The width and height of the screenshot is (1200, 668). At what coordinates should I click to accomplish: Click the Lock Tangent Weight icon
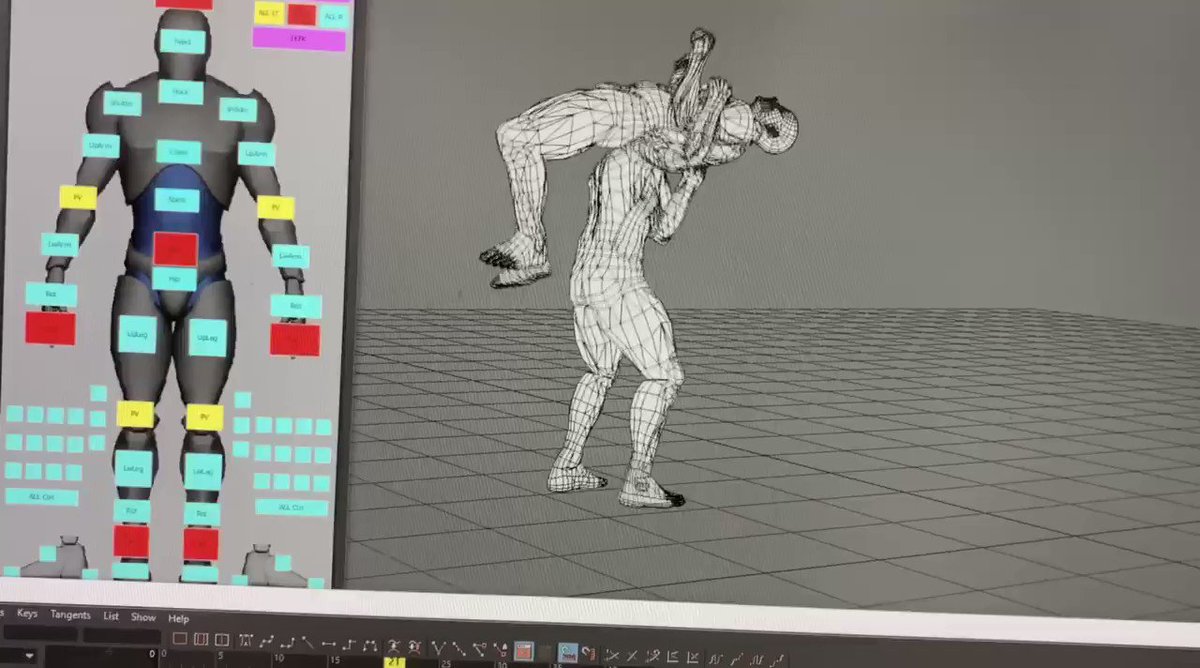(x=499, y=650)
